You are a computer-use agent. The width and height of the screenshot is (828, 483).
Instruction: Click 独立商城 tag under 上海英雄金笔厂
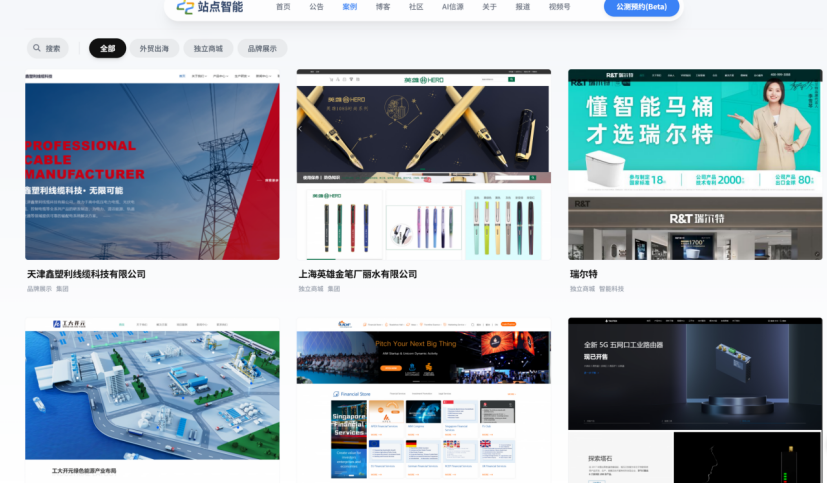[x=311, y=289]
